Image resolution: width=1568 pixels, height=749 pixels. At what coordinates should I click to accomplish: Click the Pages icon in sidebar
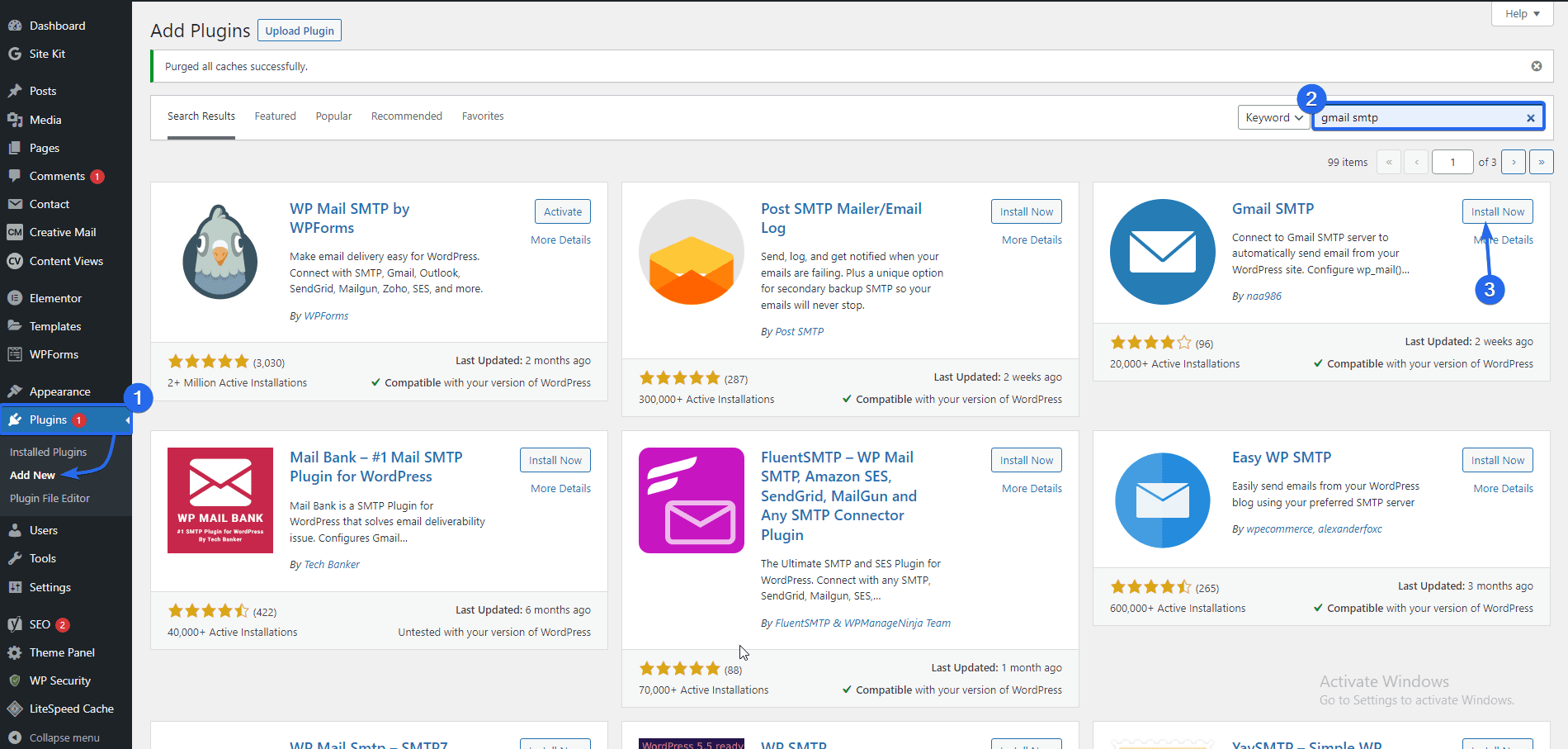click(x=15, y=148)
